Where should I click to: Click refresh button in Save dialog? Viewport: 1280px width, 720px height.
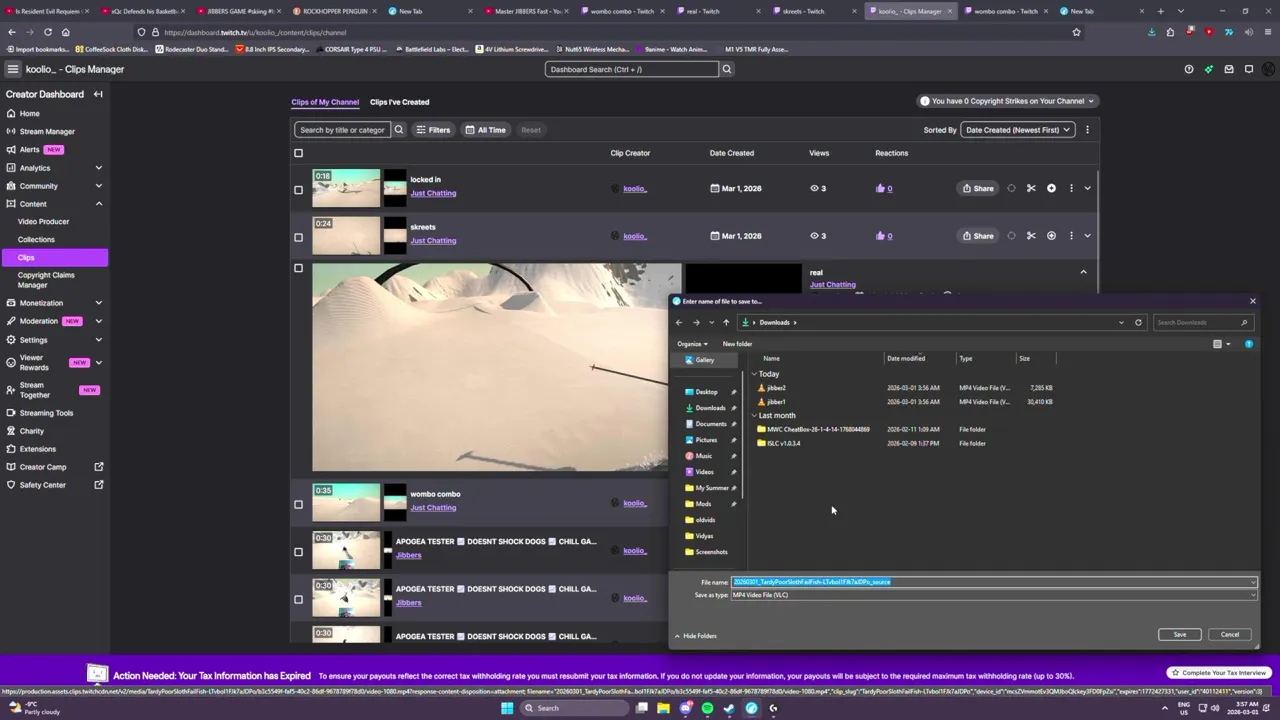(x=1138, y=322)
